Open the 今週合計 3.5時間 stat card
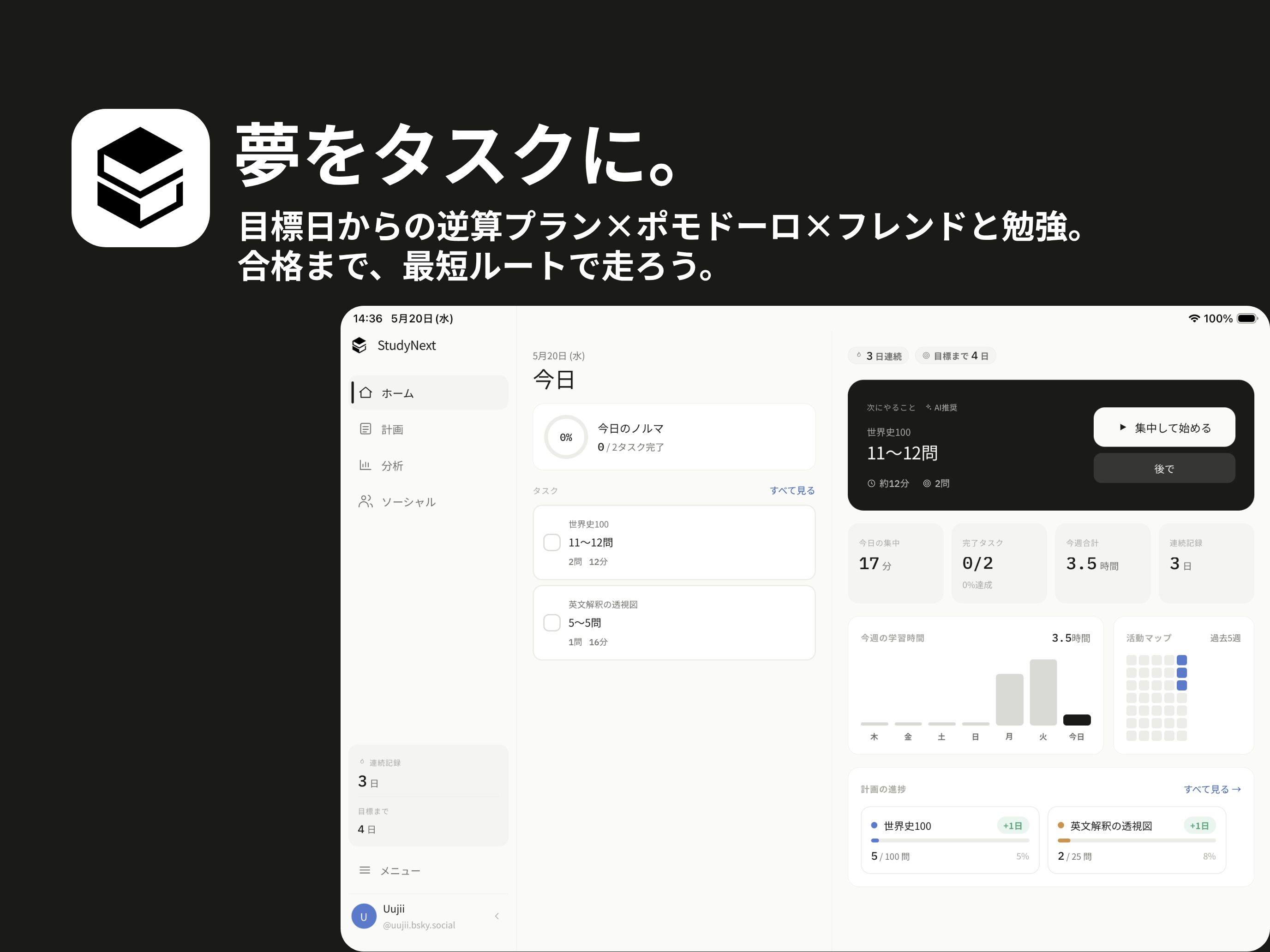Viewport: 1270px width, 952px height. coord(1103,563)
